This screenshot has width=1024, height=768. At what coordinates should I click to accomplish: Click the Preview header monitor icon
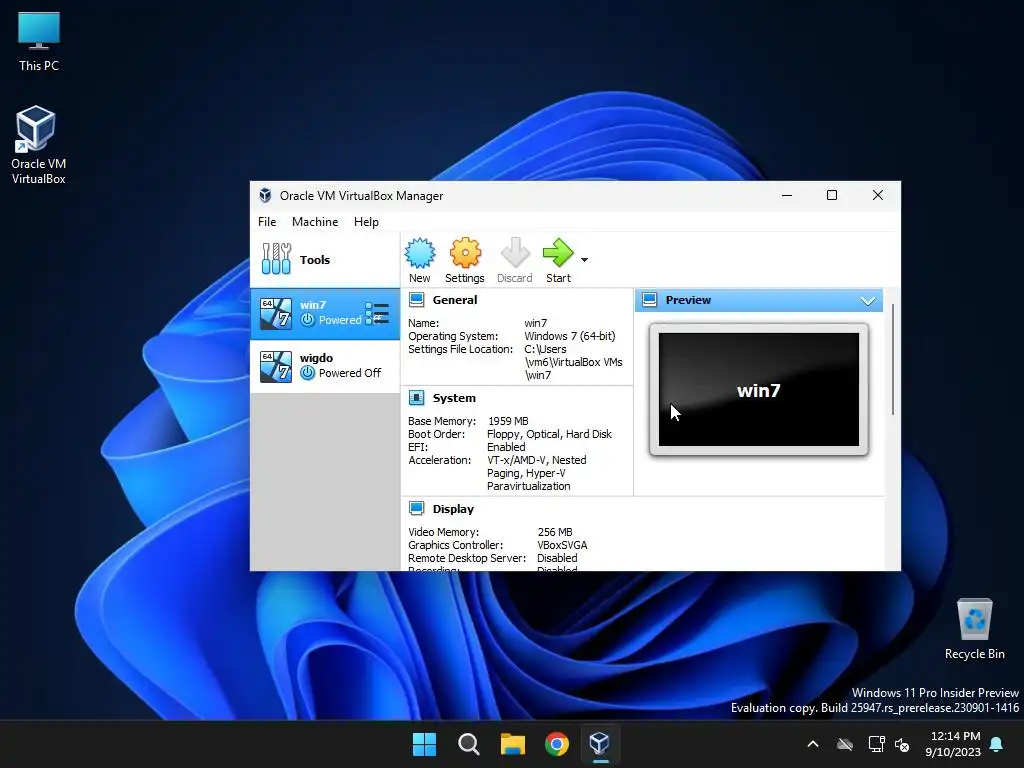click(650, 300)
